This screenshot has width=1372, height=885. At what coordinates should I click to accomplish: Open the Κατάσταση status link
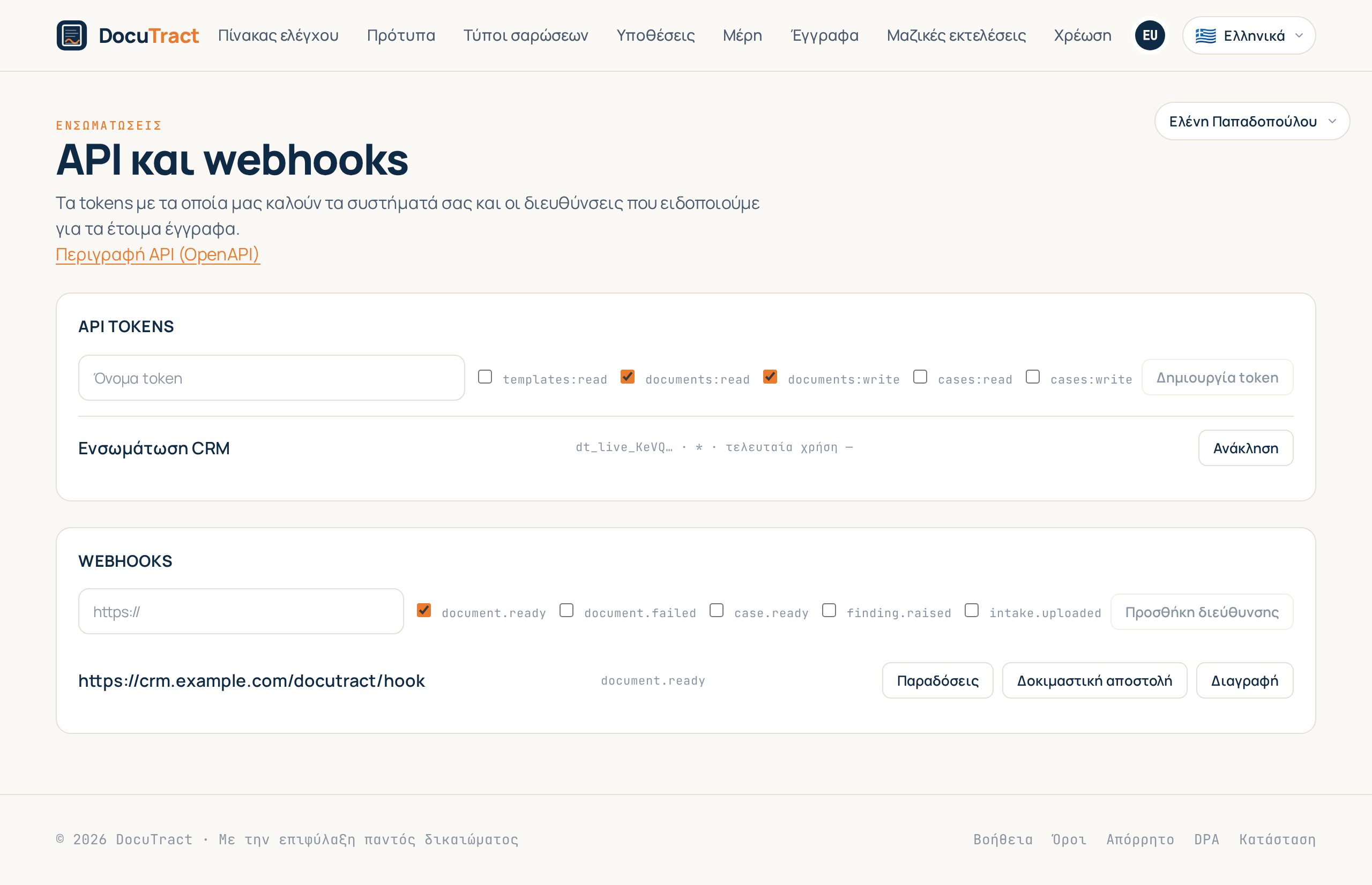point(1277,839)
